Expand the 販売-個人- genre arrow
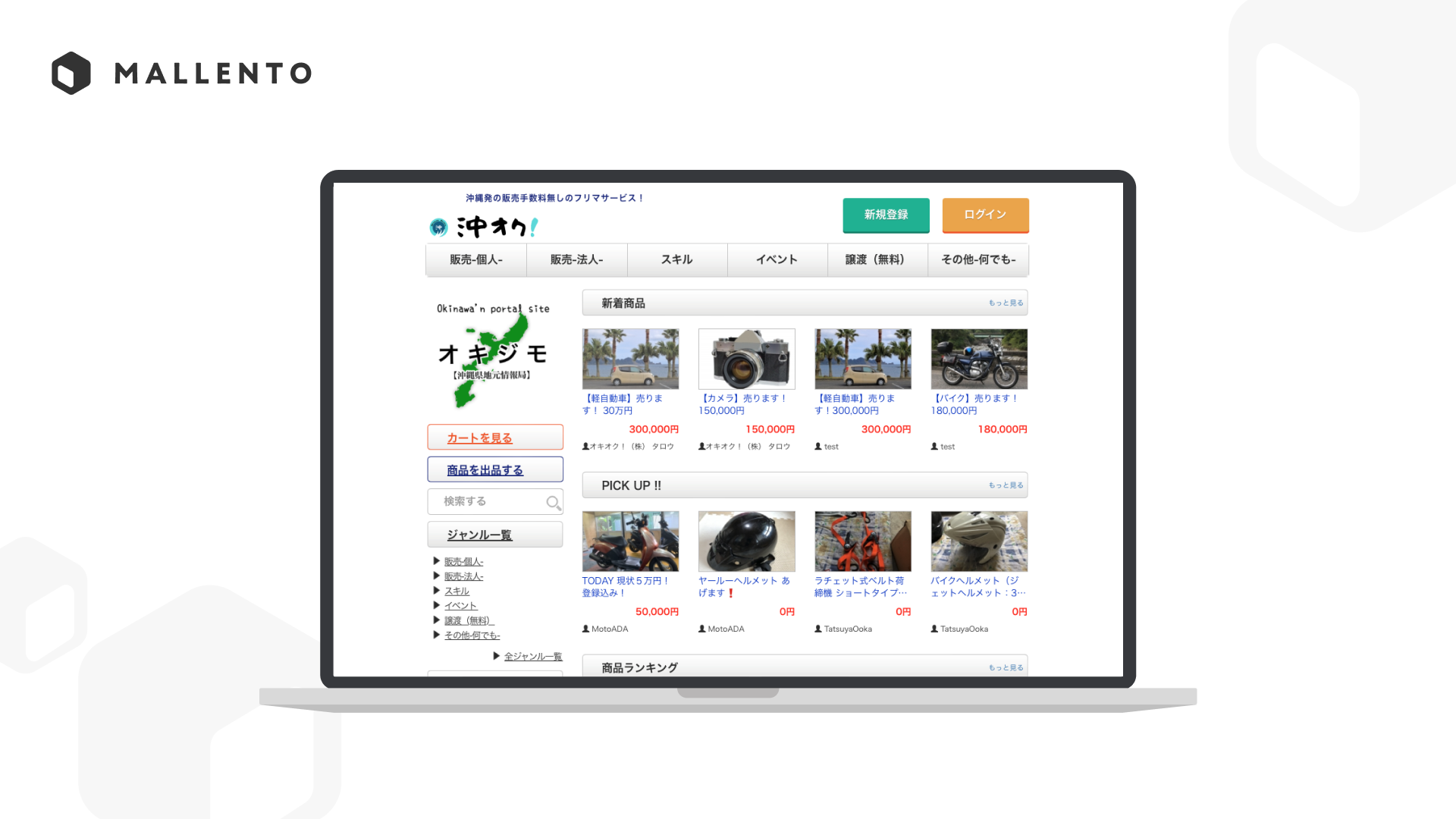This screenshot has width=1456, height=819. point(437,561)
